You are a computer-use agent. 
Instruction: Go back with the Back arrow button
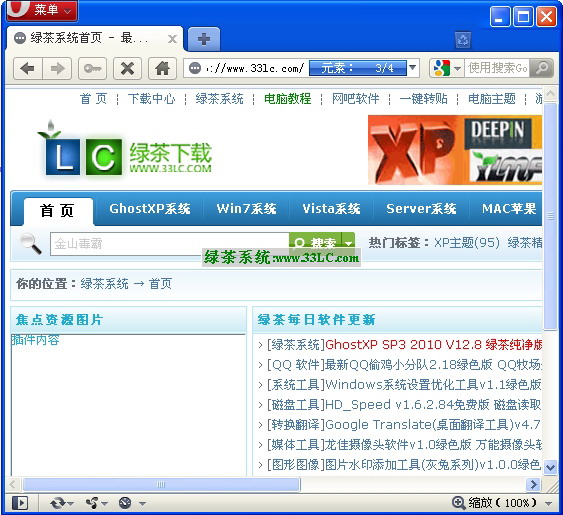pyautogui.click(x=28, y=68)
